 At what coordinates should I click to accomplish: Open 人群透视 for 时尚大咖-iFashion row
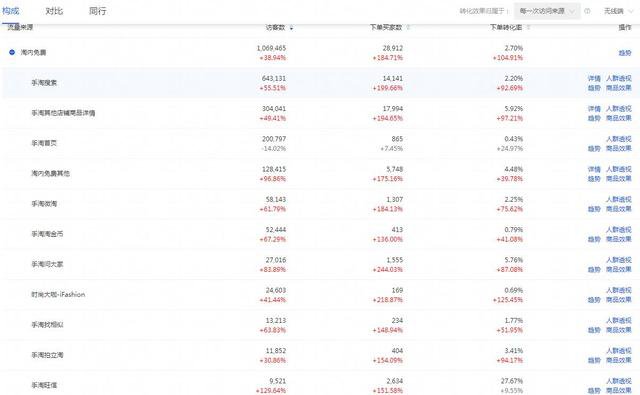coord(618,290)
